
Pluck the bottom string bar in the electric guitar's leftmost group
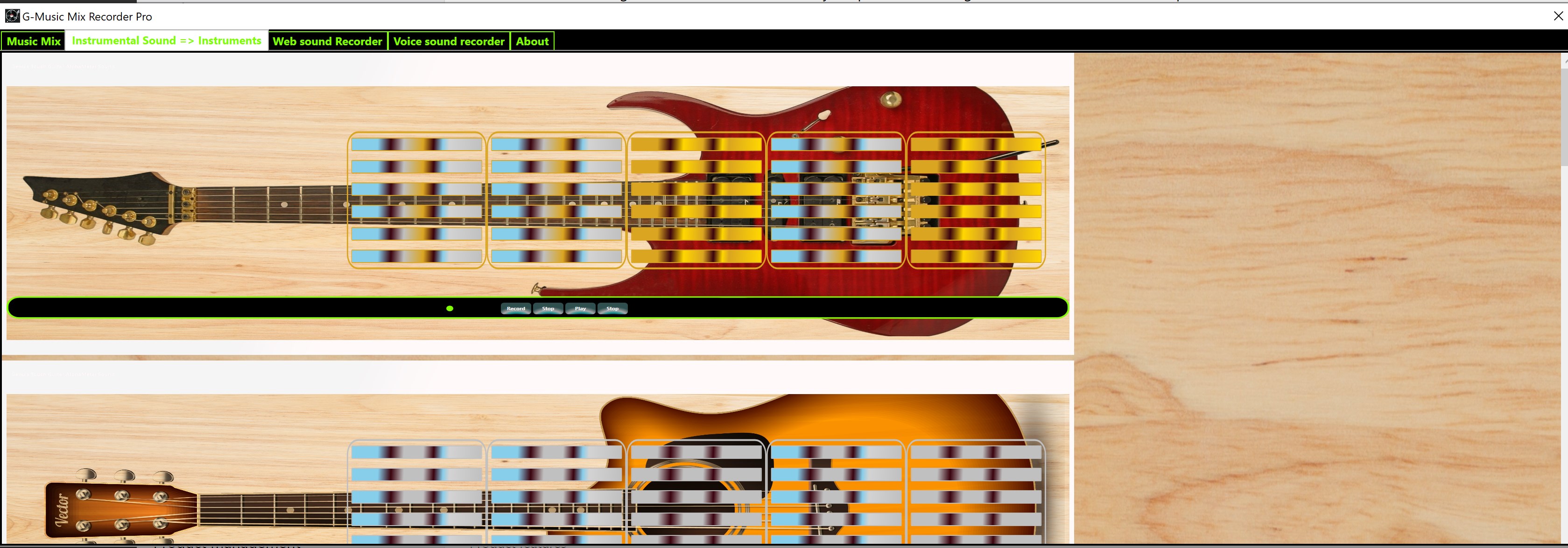(416, 256)
